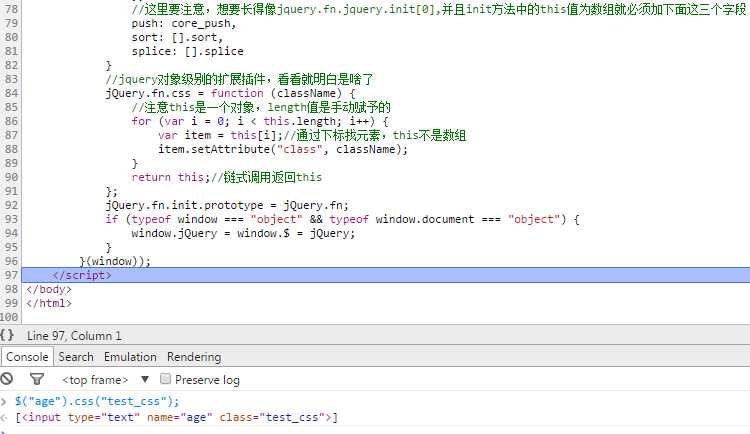Click the highlighted closing script tag line
This screenshot has height=434, width=750.
tap(386, 275)
